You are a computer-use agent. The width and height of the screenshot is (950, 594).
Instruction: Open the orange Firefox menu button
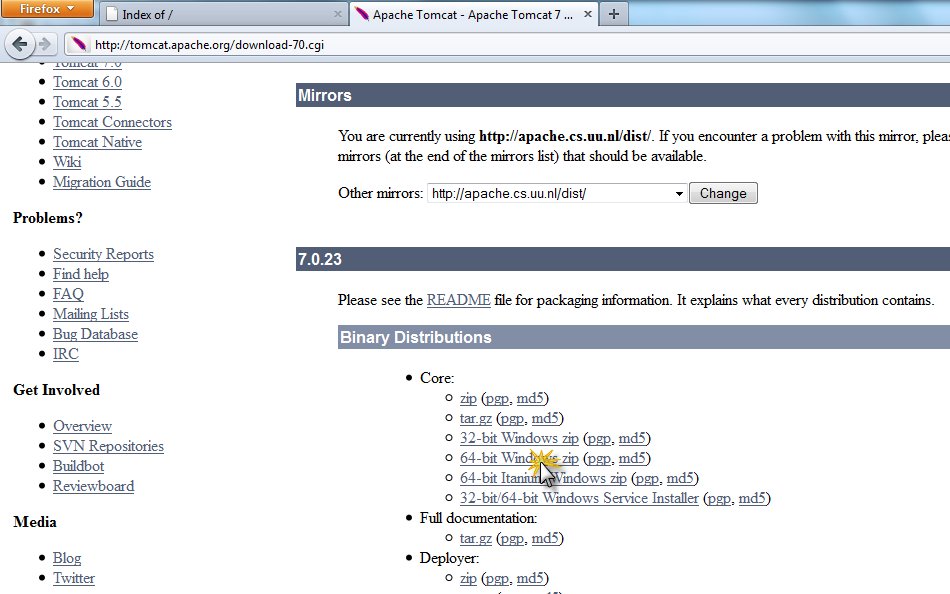pyautogui.click(x=47, y=9)
